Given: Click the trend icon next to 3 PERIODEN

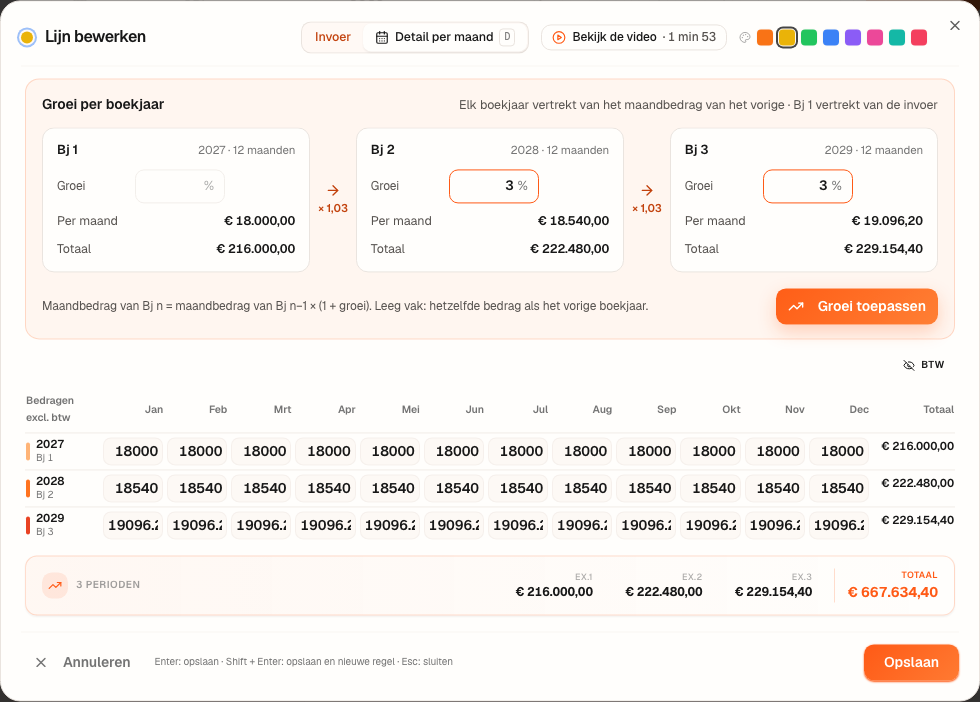Looking at the screenshot, I should pos(55,585).
